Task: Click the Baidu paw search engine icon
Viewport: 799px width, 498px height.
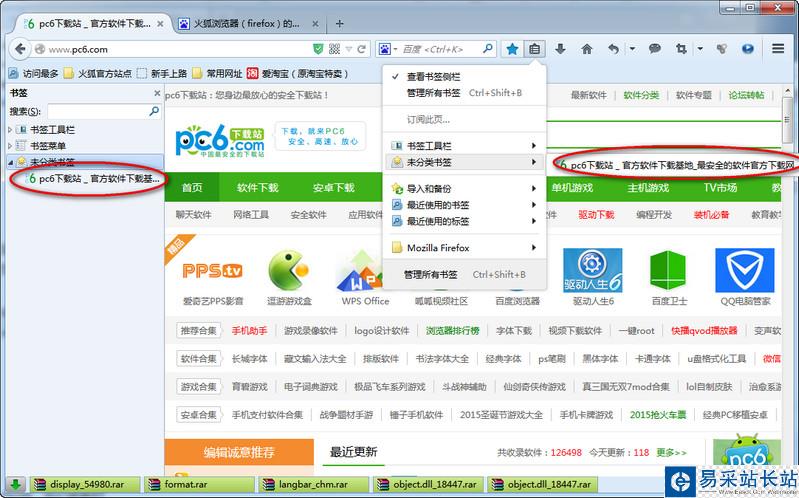Action: pyautogui.click(x=385, y=49)
